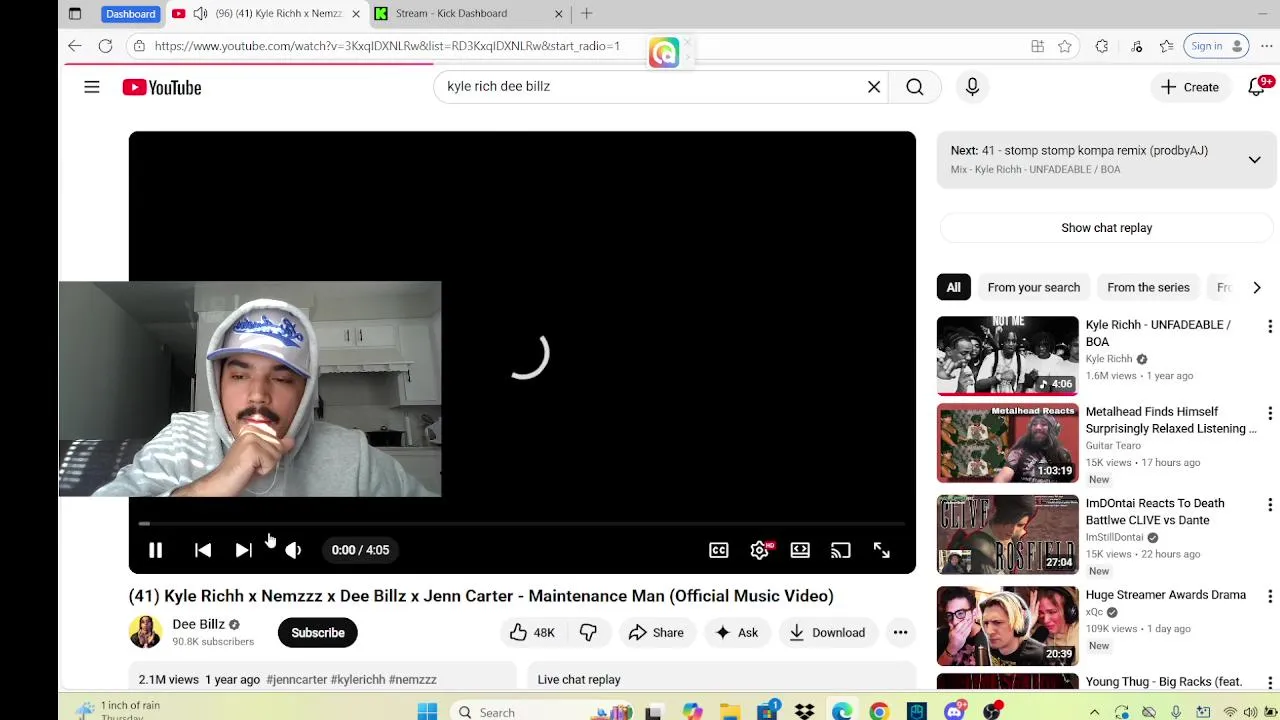1280x720 pixels.
Task: Select the From your search chip
Action: [1033, 288]
